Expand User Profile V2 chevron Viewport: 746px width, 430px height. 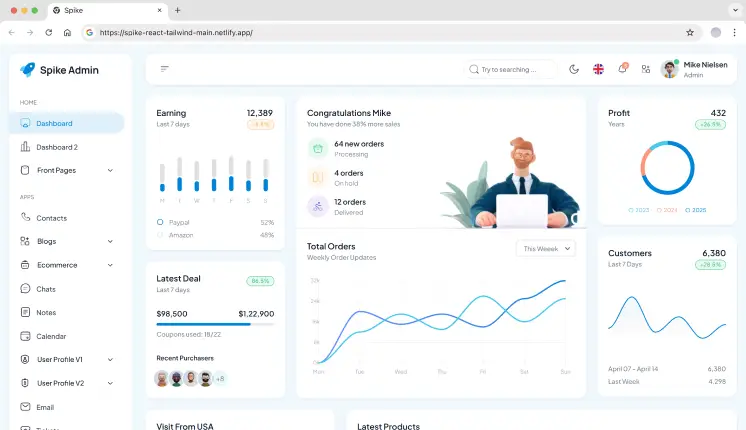coord(110,383)
